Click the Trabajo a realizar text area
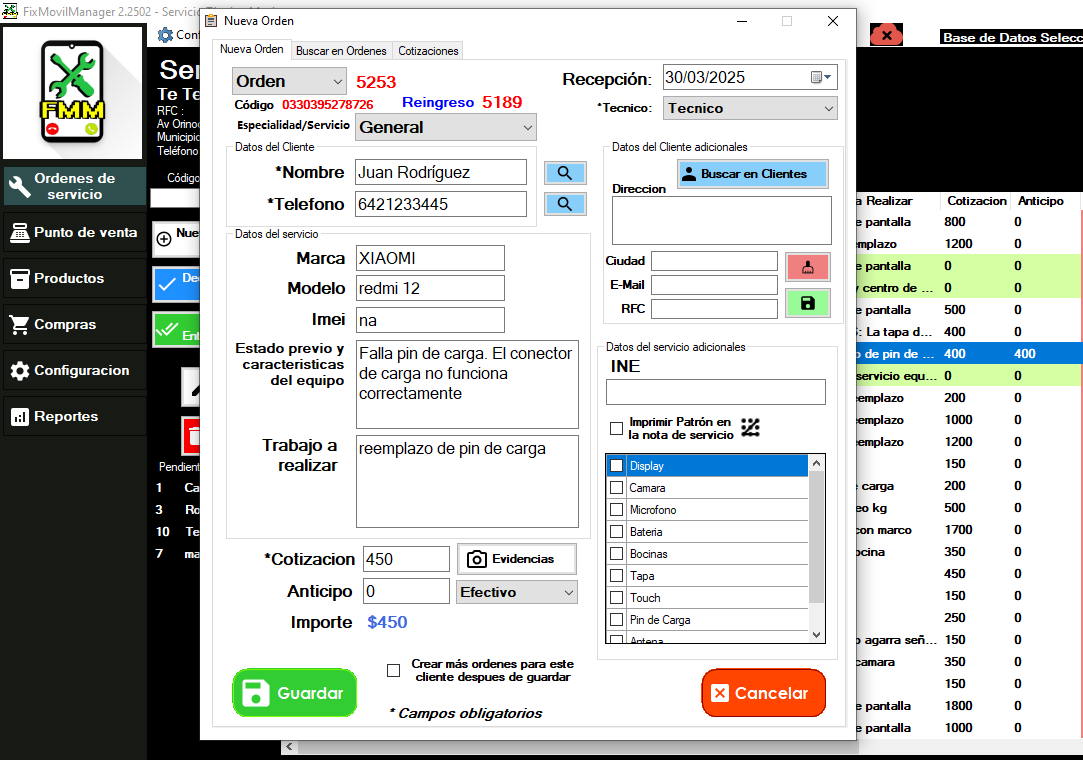Screen dimensions: 1083x760 (x=467, y=482)
